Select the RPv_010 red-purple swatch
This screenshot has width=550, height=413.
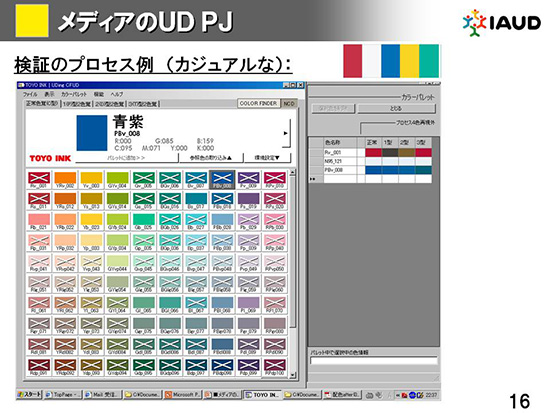(x=275, y=180)
